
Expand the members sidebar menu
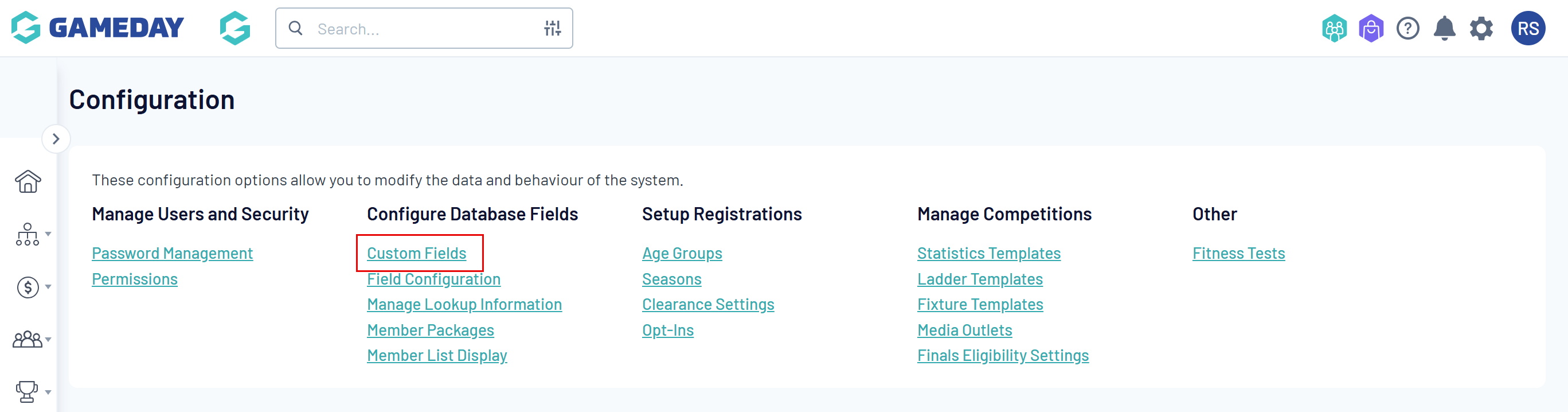(x=32, y=340)
